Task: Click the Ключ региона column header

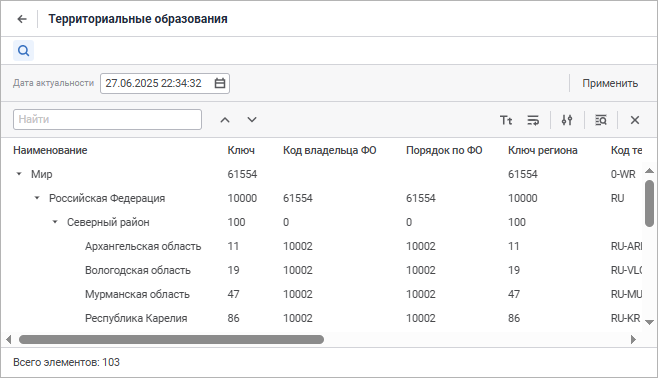Action: coord(543,150)
